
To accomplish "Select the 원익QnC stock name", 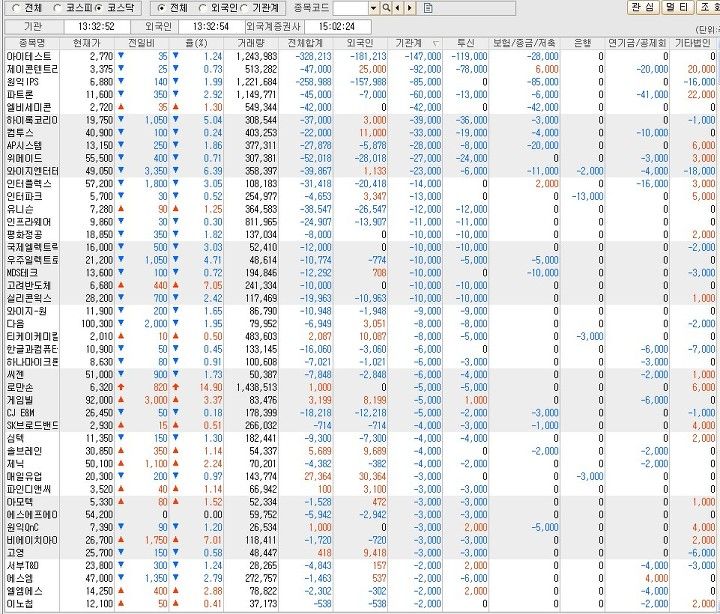I will (x=24, y=527).
